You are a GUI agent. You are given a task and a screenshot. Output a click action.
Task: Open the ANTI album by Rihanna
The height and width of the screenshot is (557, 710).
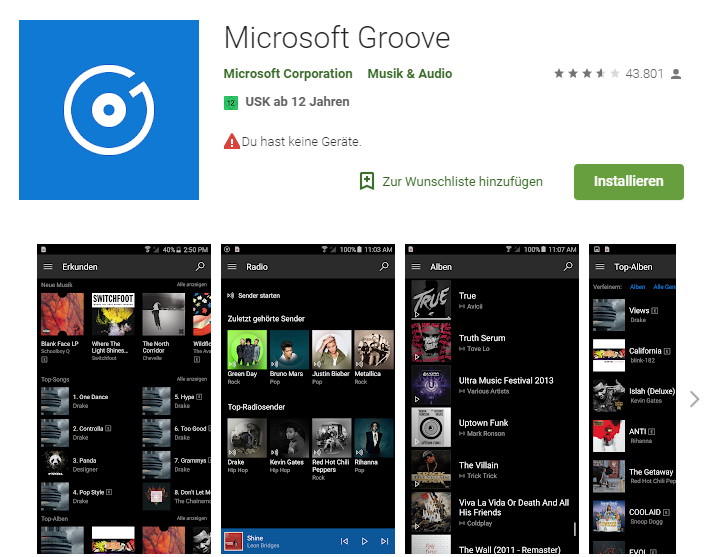tap(634, 436)
